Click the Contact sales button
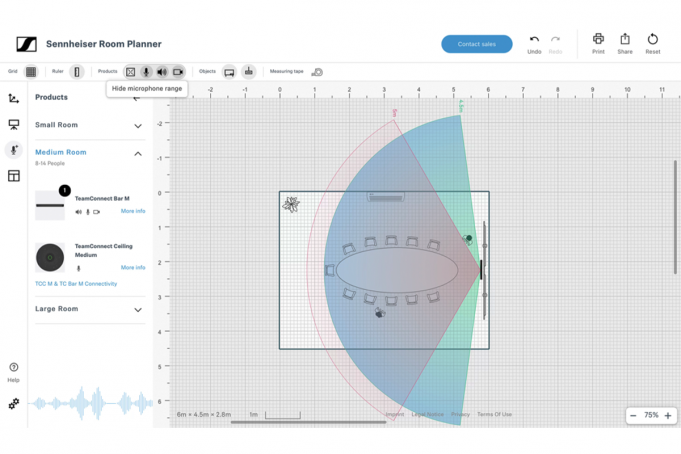The width and height of the screenshot is (681, 454). coord(476,44)
